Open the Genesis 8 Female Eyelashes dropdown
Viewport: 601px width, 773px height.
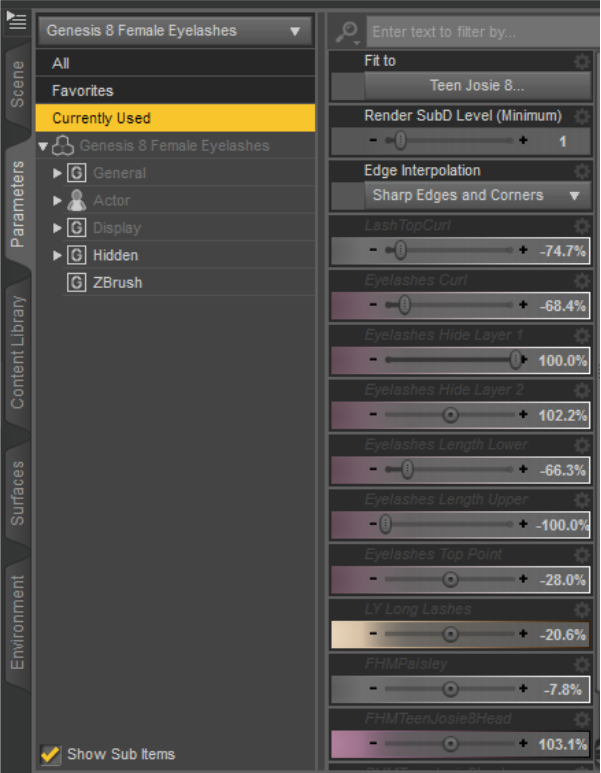coord(174,31)
